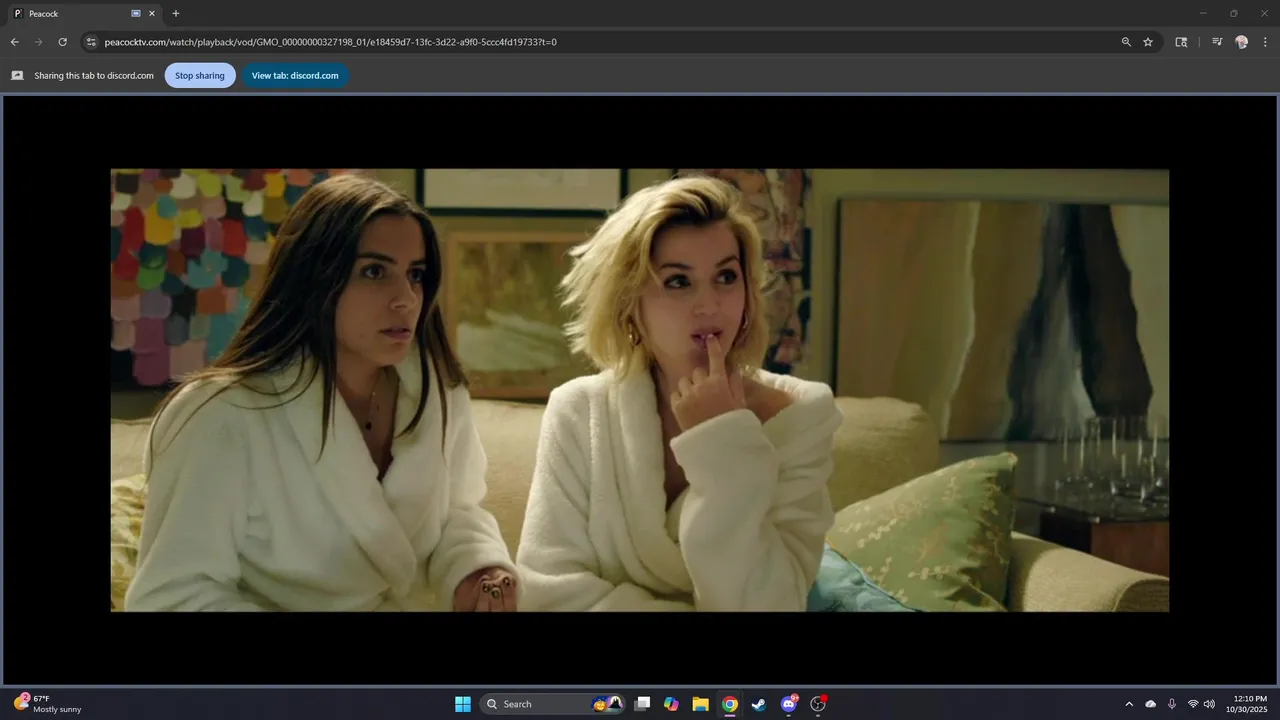Open File Explorer from the taskbar

(700, 704)
